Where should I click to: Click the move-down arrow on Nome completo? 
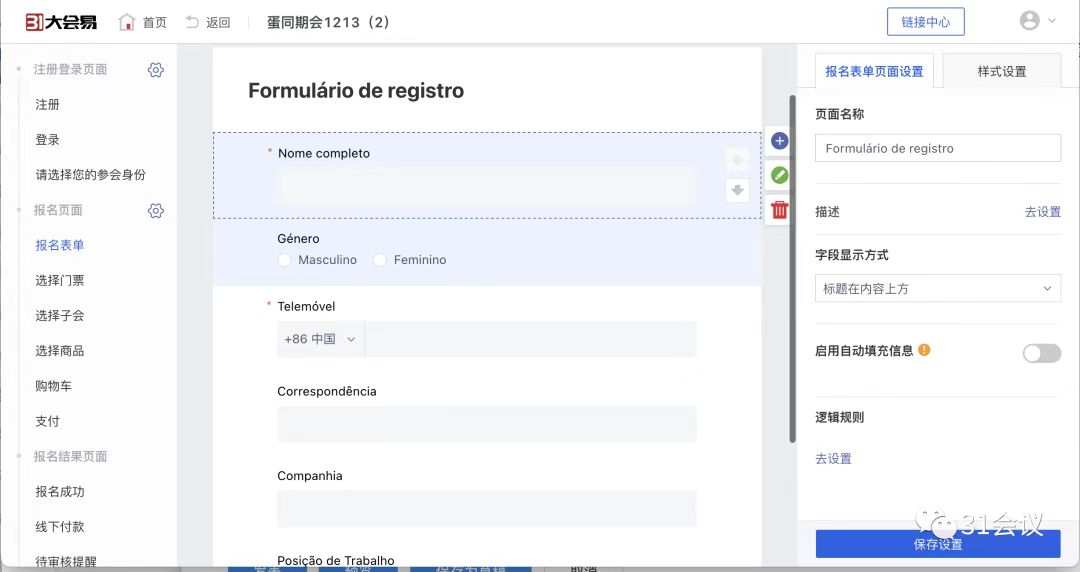point(738,190)
